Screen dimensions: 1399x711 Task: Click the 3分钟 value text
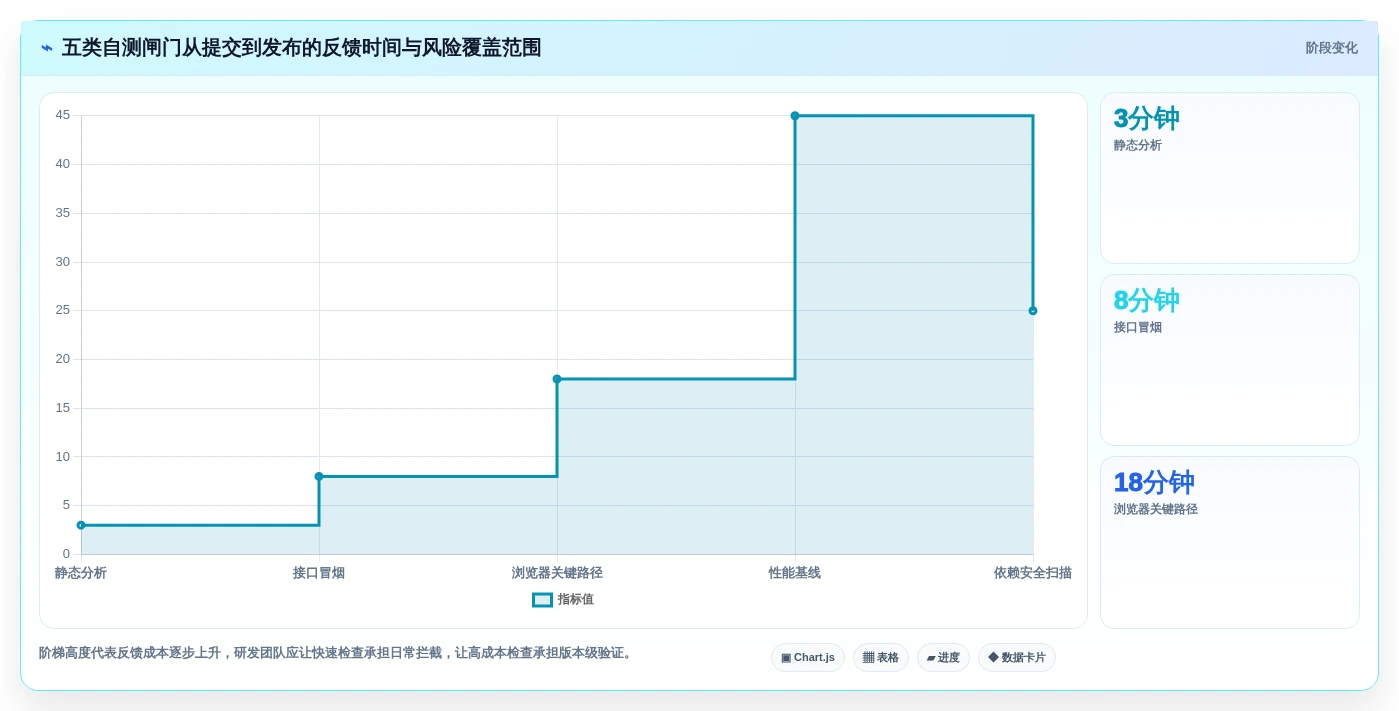[1147, 118]
